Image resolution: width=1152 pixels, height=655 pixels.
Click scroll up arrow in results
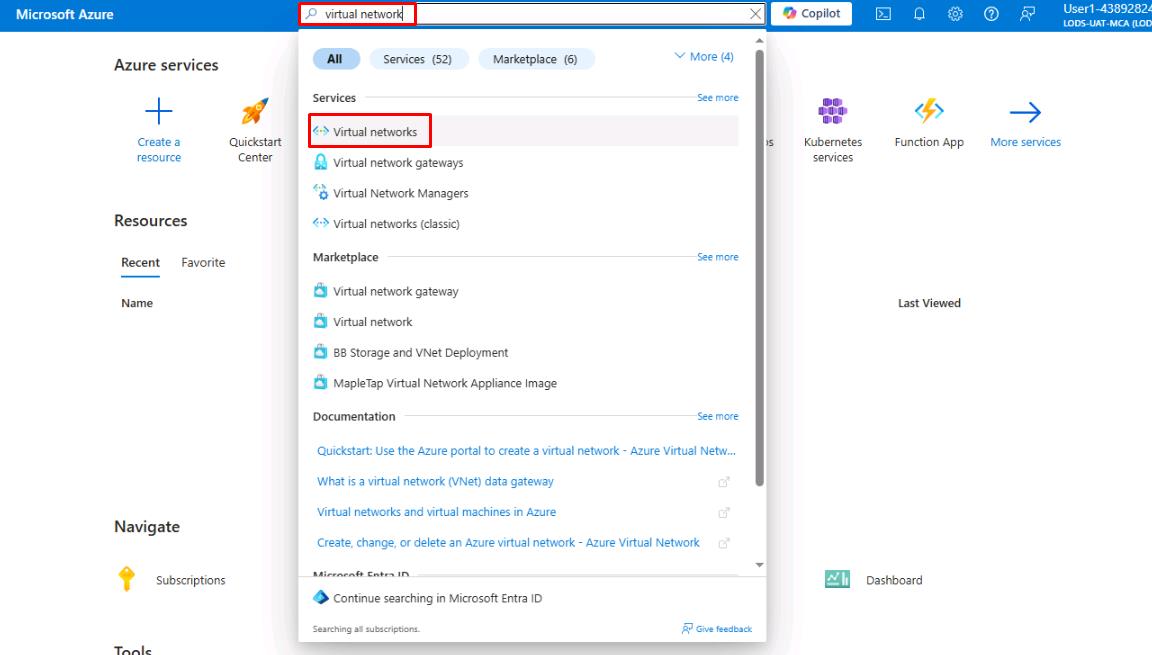(x=760, y=41)
